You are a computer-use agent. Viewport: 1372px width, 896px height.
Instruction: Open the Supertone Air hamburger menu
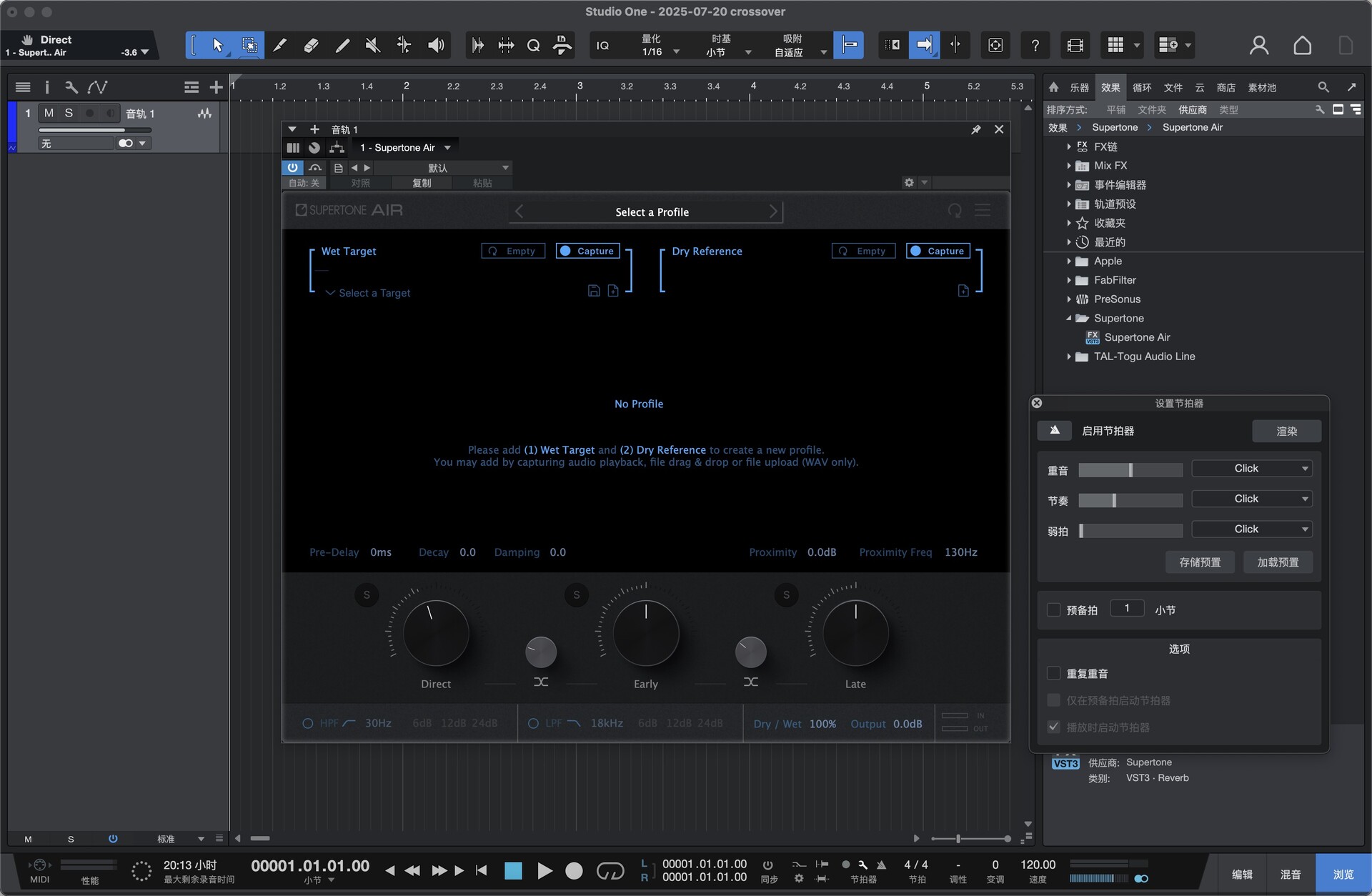pyautogui.click(x=983, y=210)
